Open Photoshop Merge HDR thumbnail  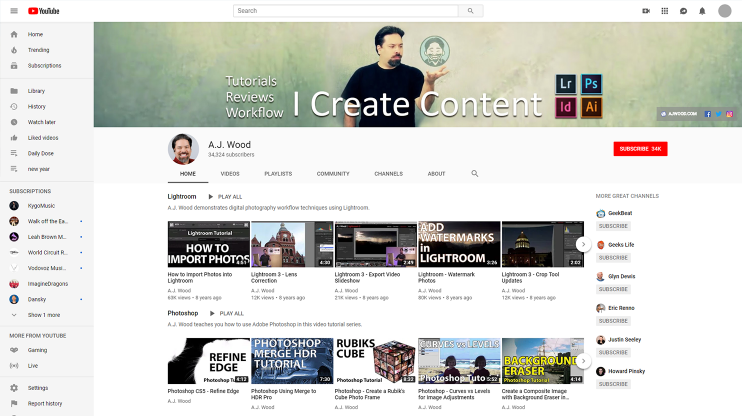pyautogui.click(x=292, y=361)
